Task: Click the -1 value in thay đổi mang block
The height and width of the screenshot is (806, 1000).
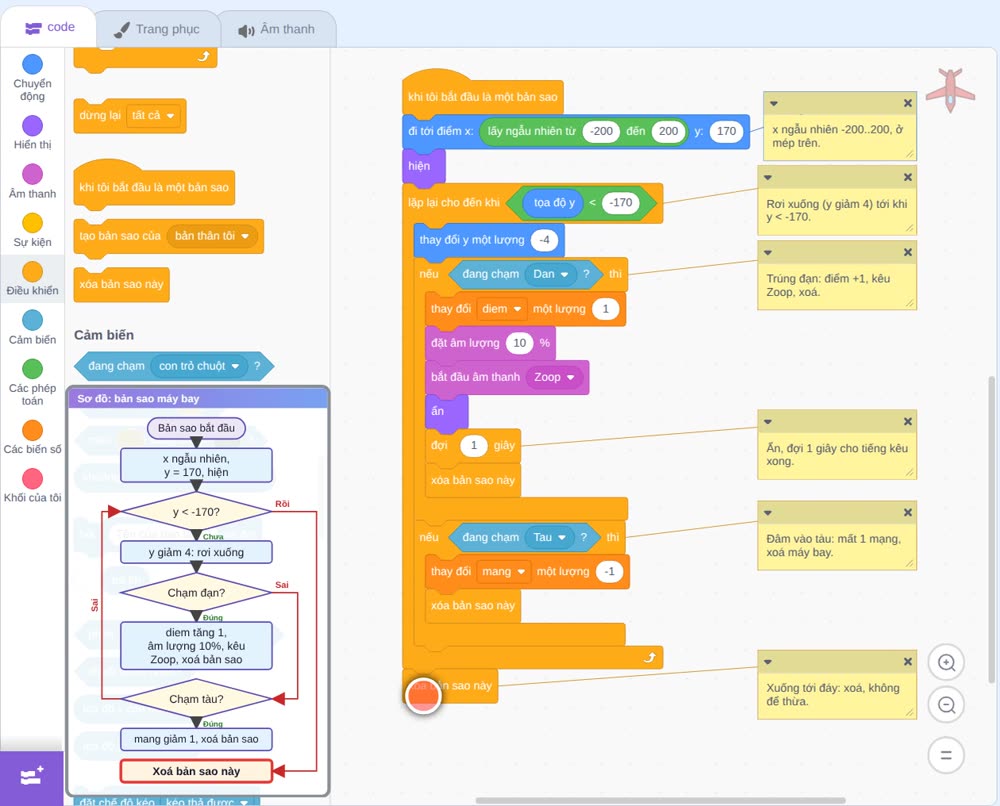Action: click(609, 572)
